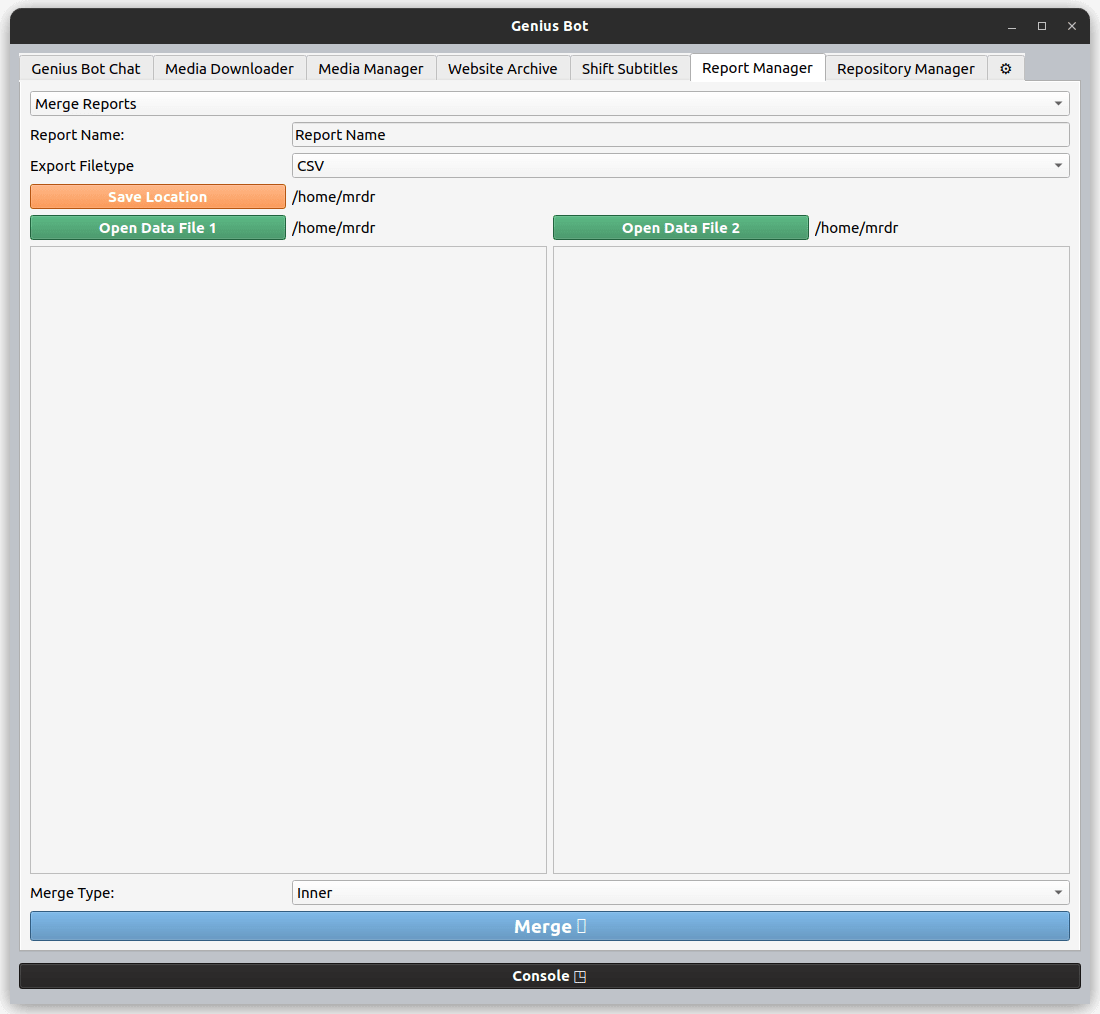The height and width of the screenshot is (1014, 1100).
Task: Expand the Merge Reports dropdown
Action: click(549, 104)
